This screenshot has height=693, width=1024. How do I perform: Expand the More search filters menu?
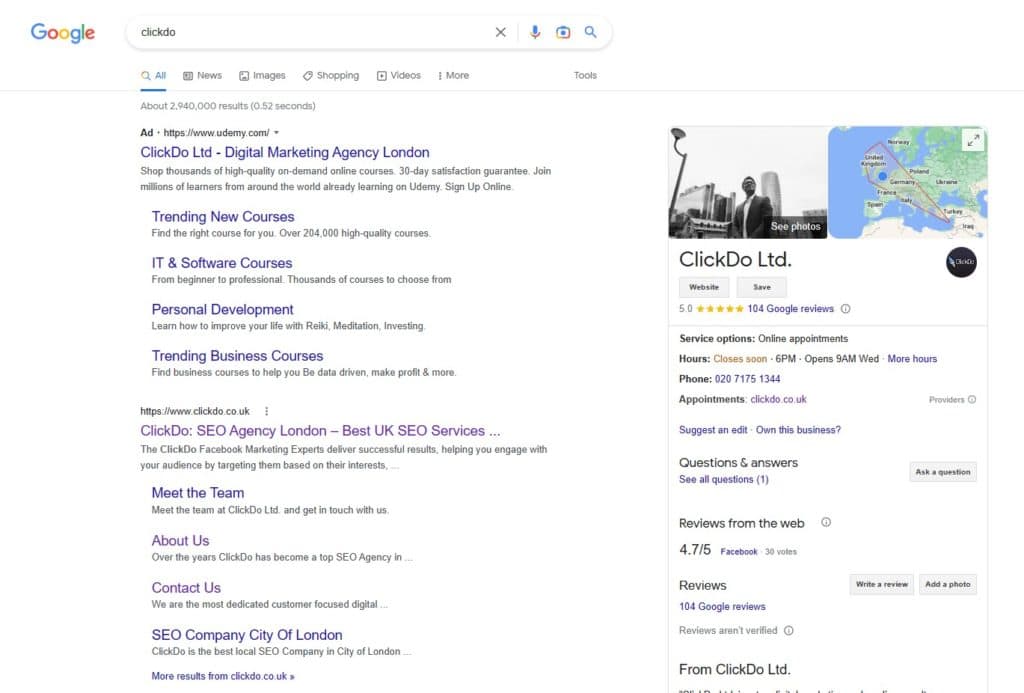[452, 75]
